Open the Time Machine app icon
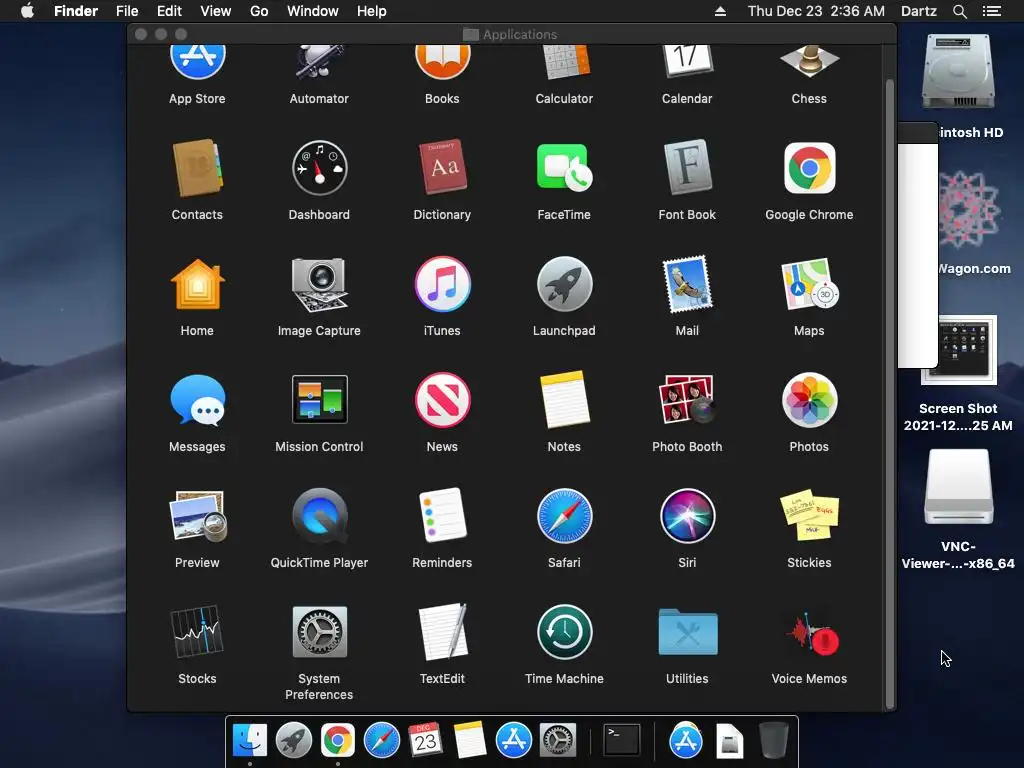Screen dimensions: 1024x768 point(564,632)
